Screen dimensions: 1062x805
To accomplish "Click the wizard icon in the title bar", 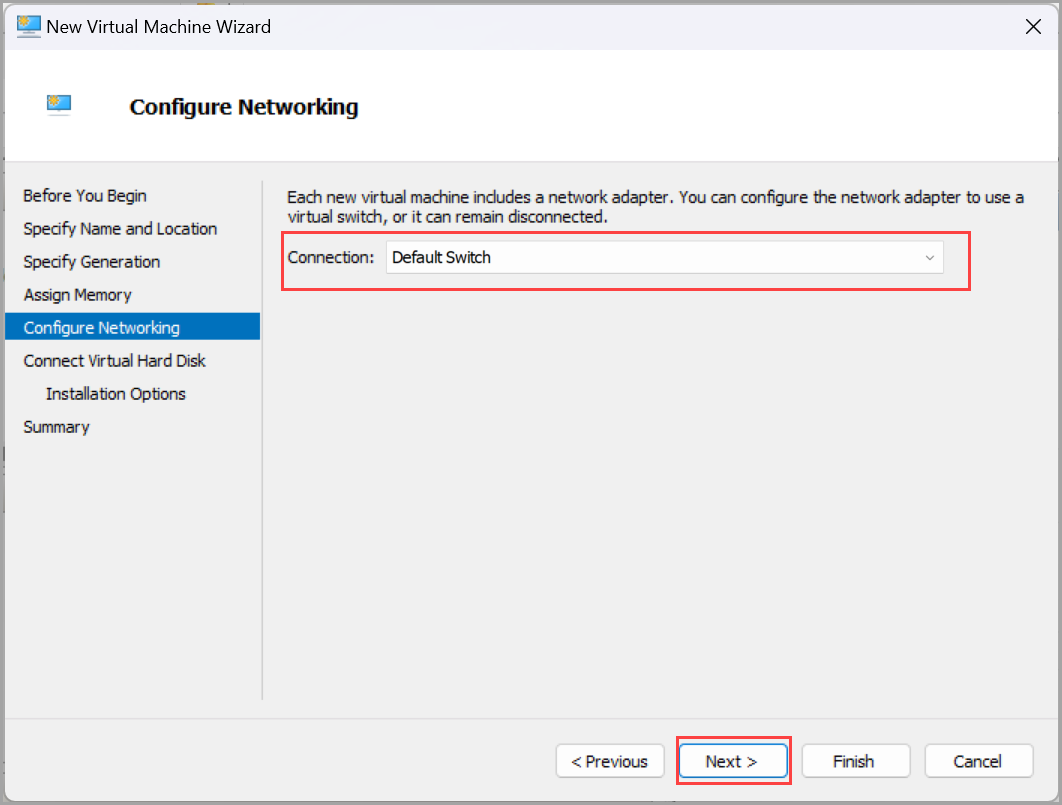I will [x=28, y=26].
